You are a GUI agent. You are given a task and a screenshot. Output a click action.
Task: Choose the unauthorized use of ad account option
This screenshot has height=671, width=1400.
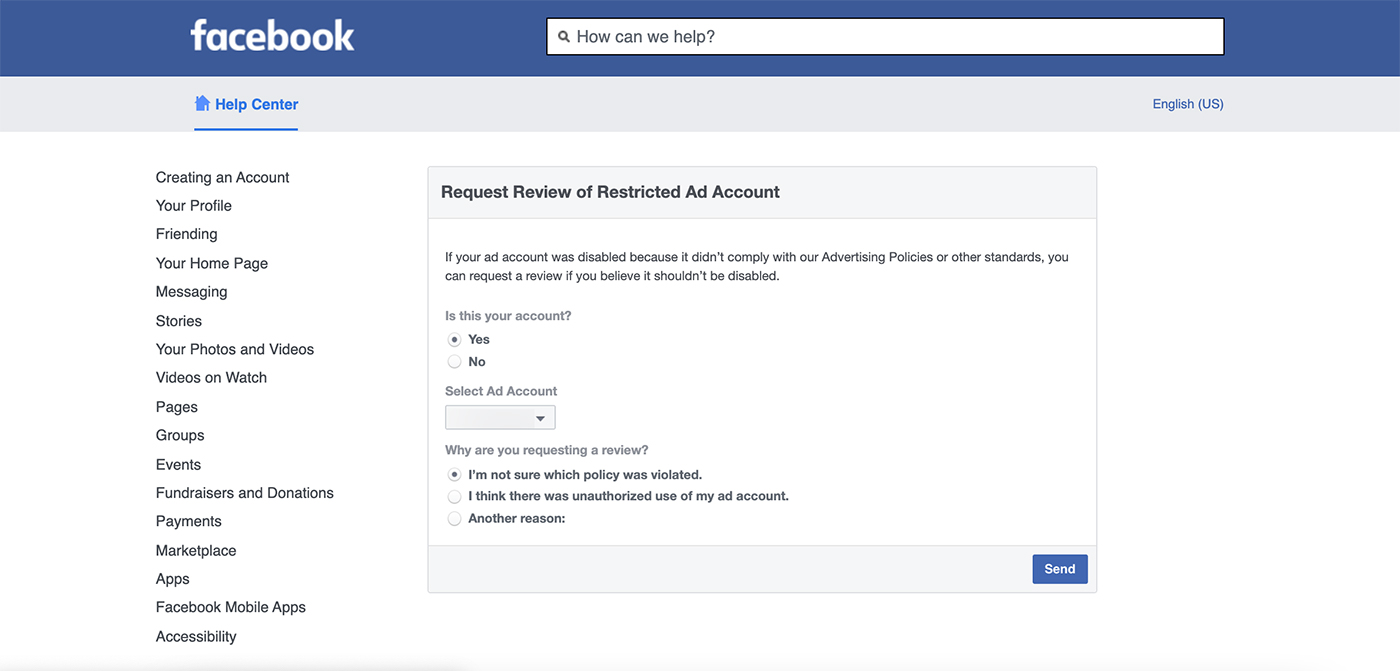(x=455, y=497)
